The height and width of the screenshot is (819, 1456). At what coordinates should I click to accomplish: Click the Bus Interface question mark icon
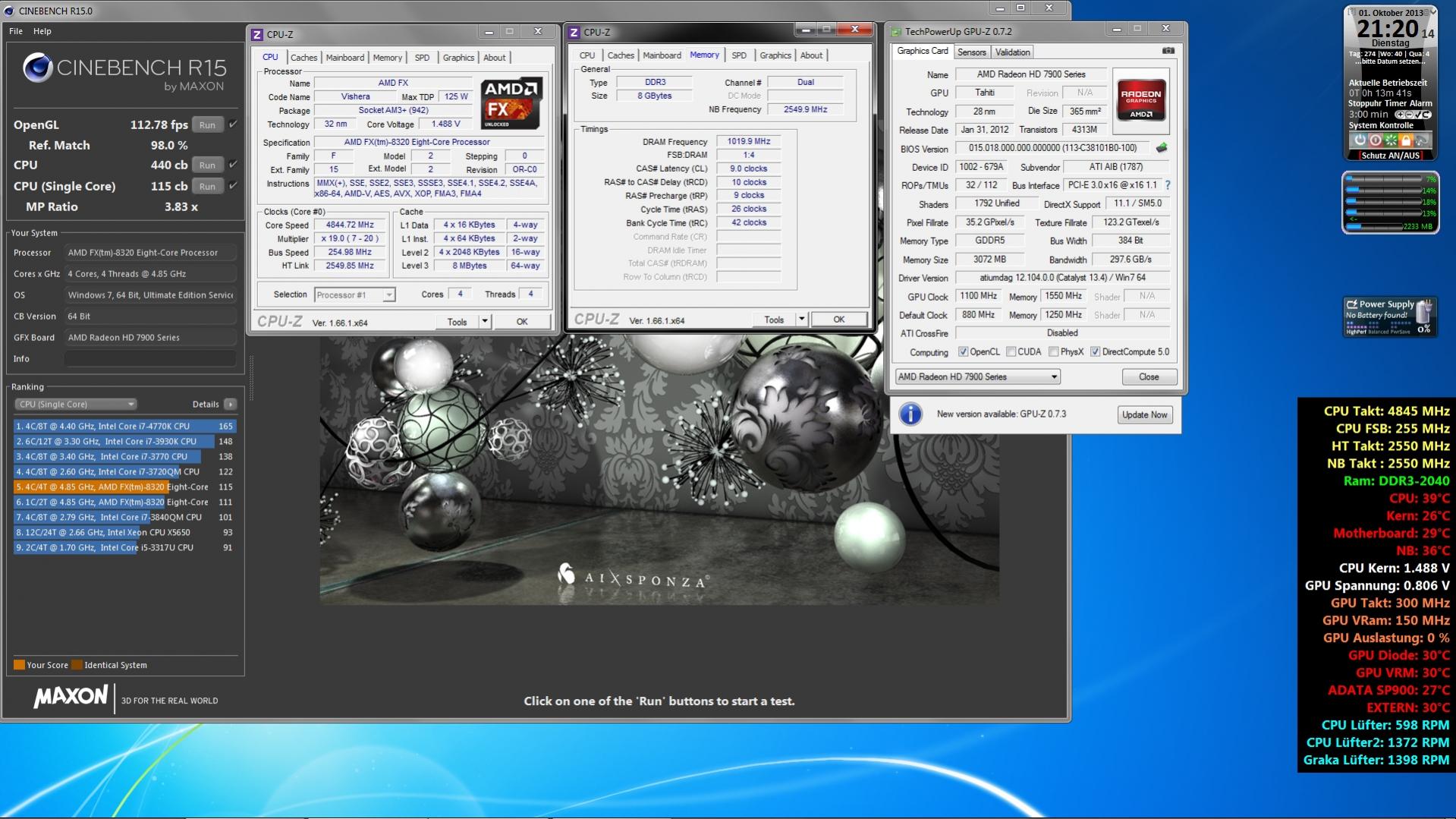1168,185
